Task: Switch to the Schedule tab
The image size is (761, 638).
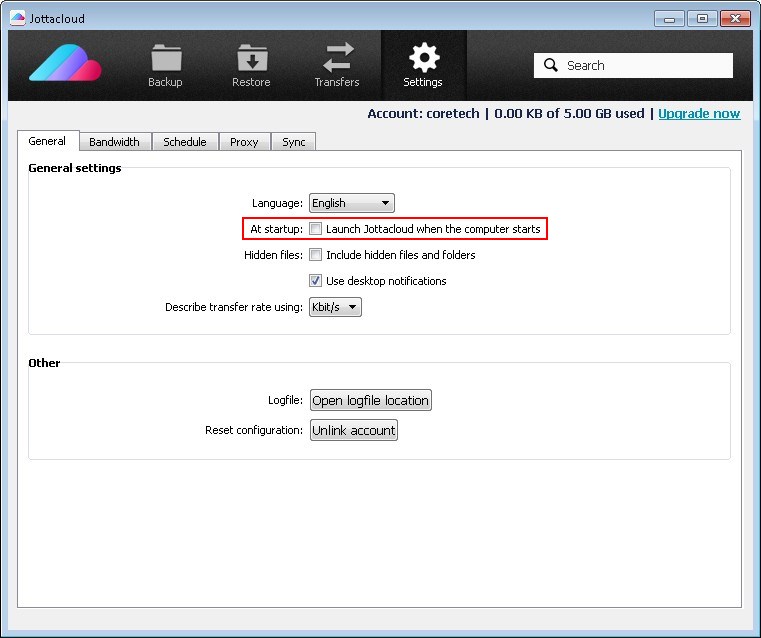Action: click(185, 142)
